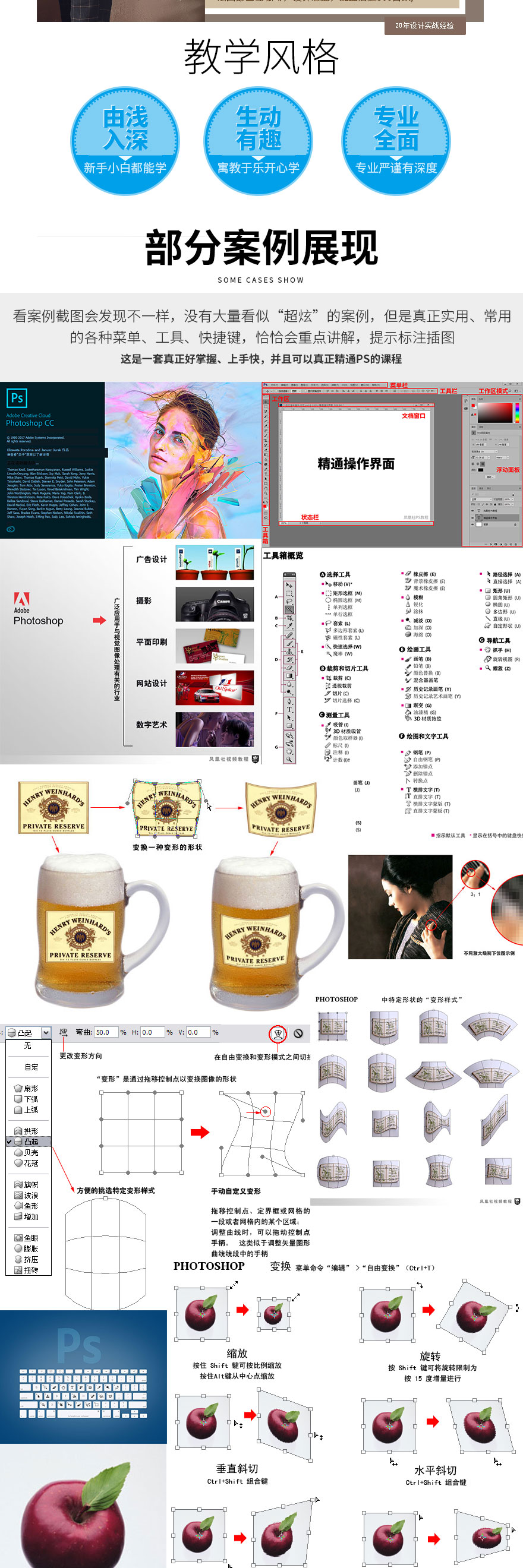
Task: Select the Gradient tool in toolbox
Action: click(289, 675)
